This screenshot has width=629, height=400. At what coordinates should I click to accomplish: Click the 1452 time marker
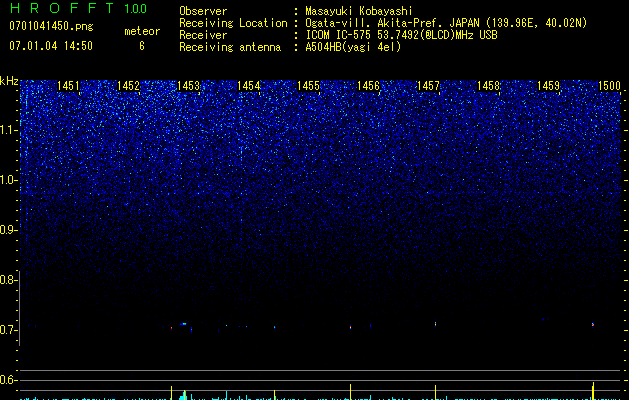click(128, 86)
